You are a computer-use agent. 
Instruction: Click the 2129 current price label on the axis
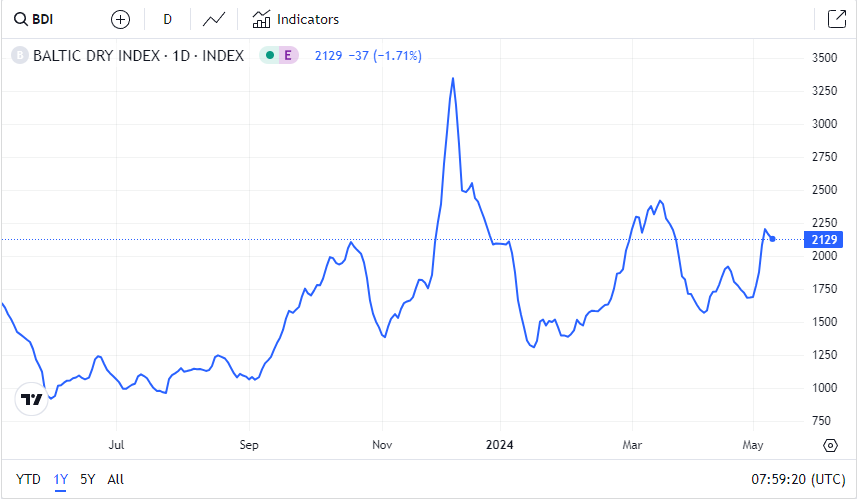pos(826,239)
